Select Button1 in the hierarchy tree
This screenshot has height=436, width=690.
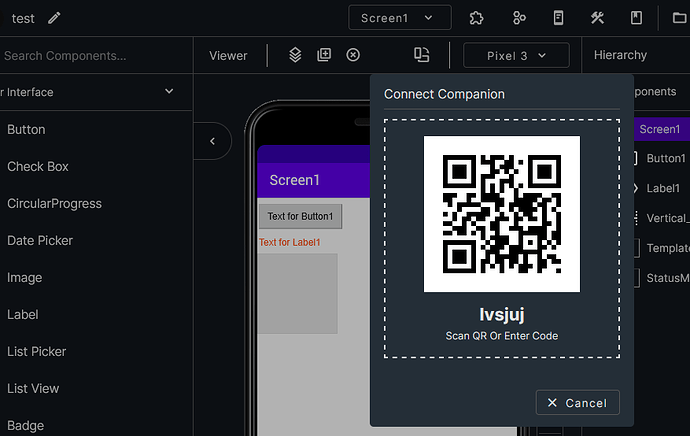point(665,158)
